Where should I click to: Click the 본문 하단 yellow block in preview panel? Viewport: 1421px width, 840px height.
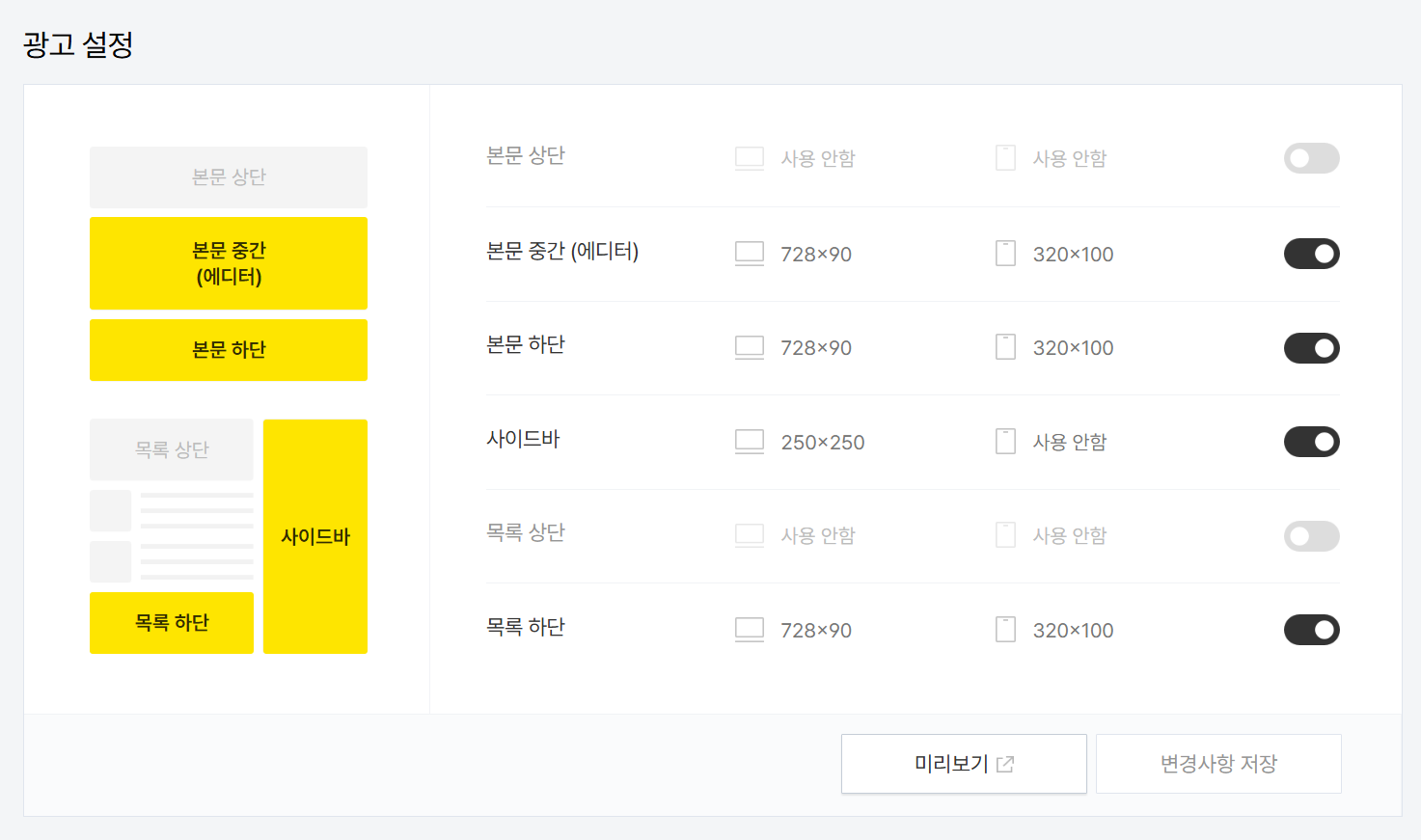(x=228, y=350)
